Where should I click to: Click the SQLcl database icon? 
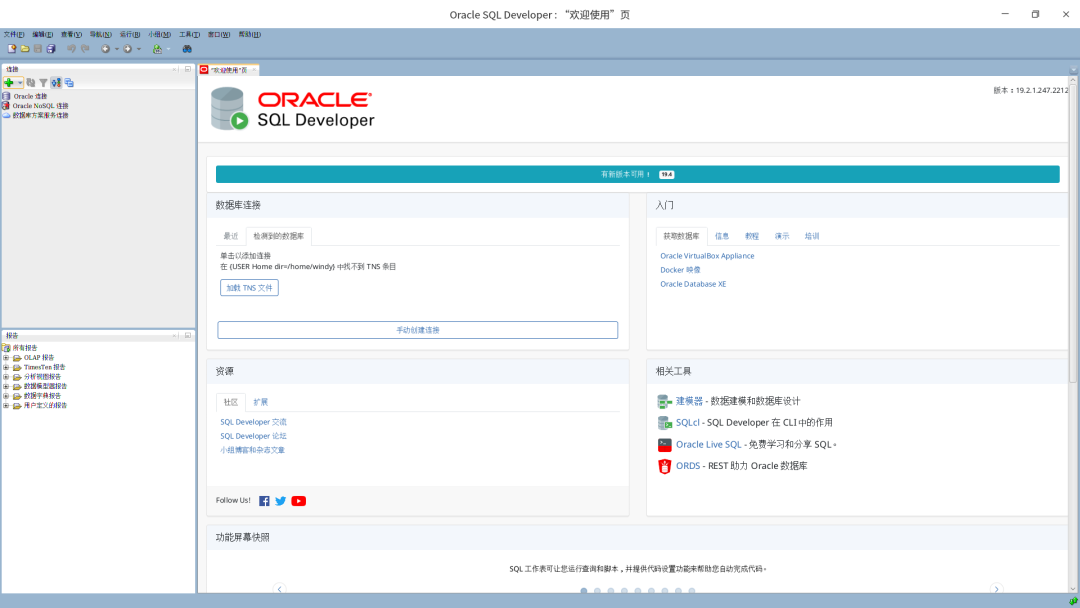tap(664, 423)
